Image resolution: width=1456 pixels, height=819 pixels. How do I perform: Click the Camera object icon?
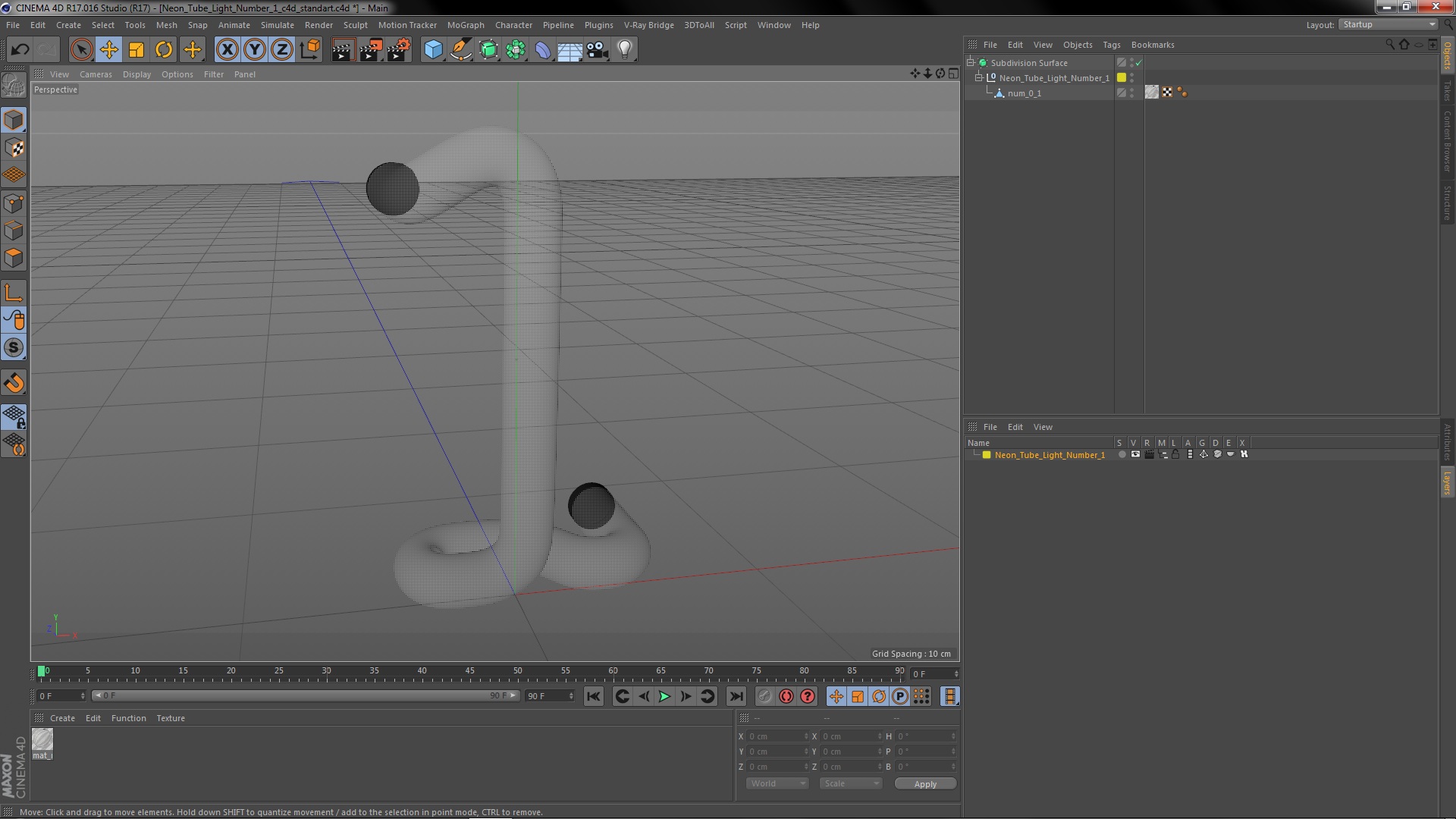(x=597, y=50)
